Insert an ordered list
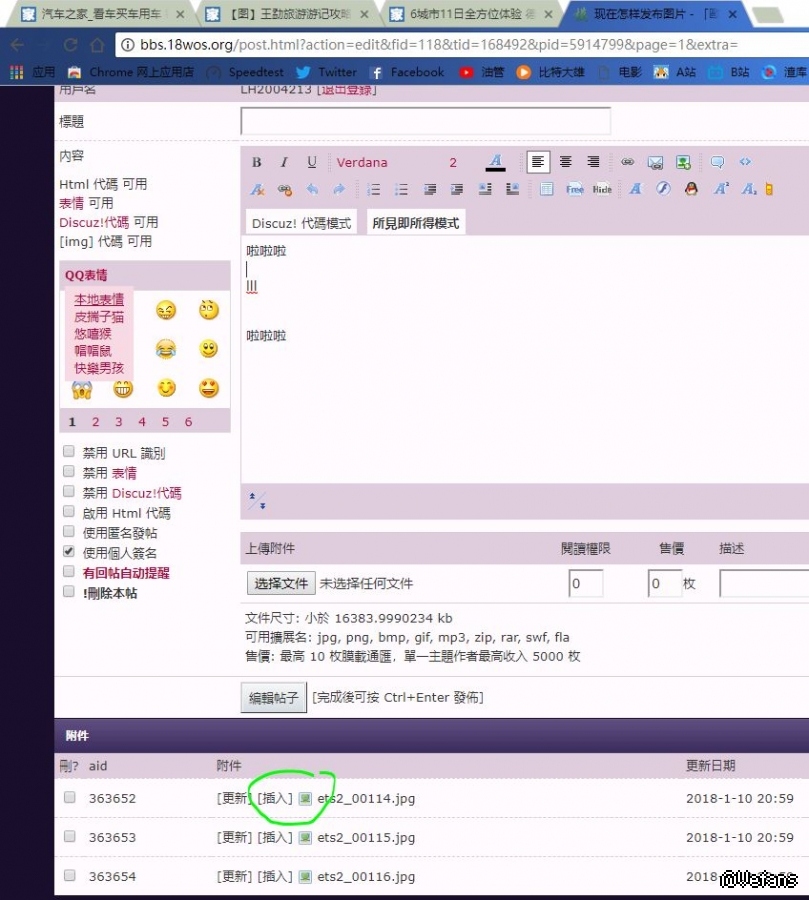 tap(374, 189)
